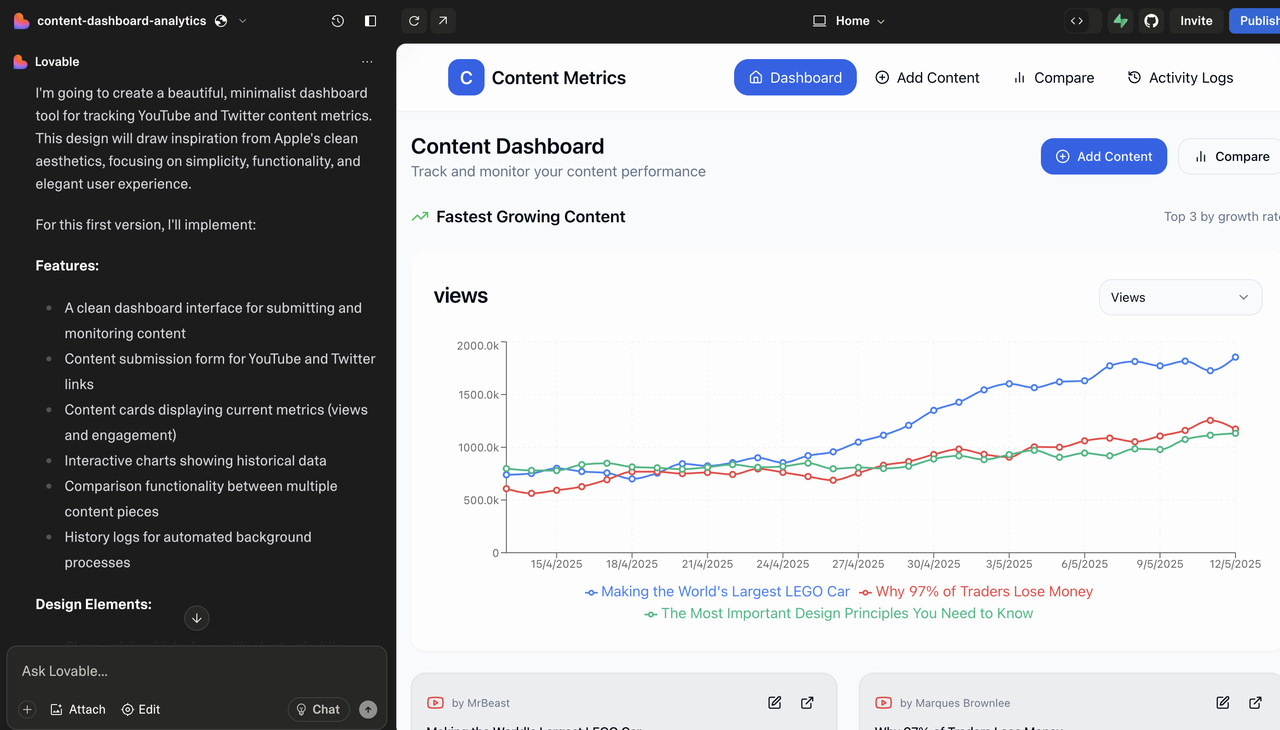Toggle The Most Important Design Principles legend
Image resolution: width=1280 pixels, height=730 pixels.
click(839, 614)
